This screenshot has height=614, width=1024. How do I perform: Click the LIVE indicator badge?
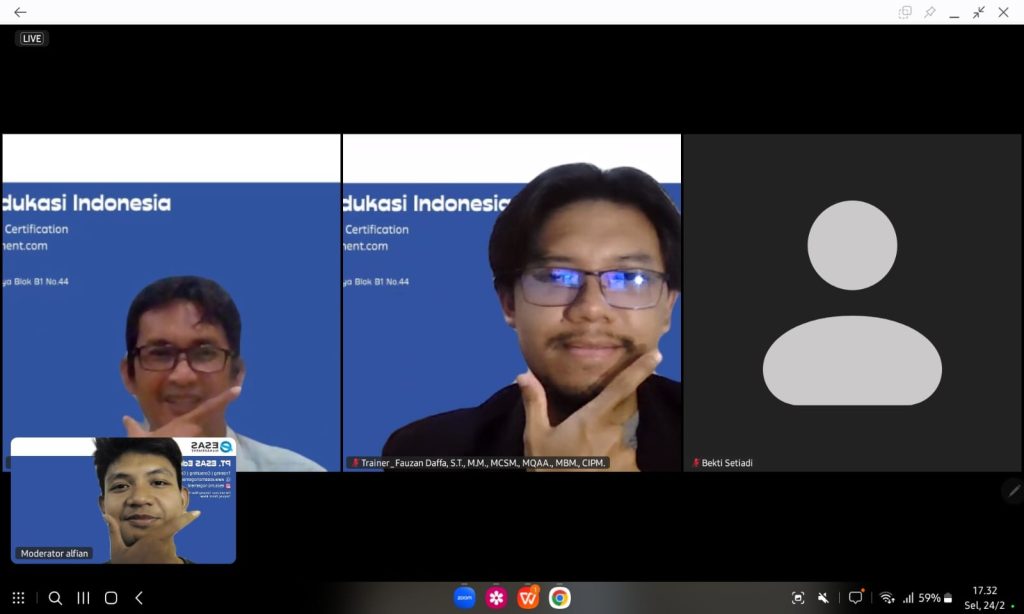click(x=32, y=39)
